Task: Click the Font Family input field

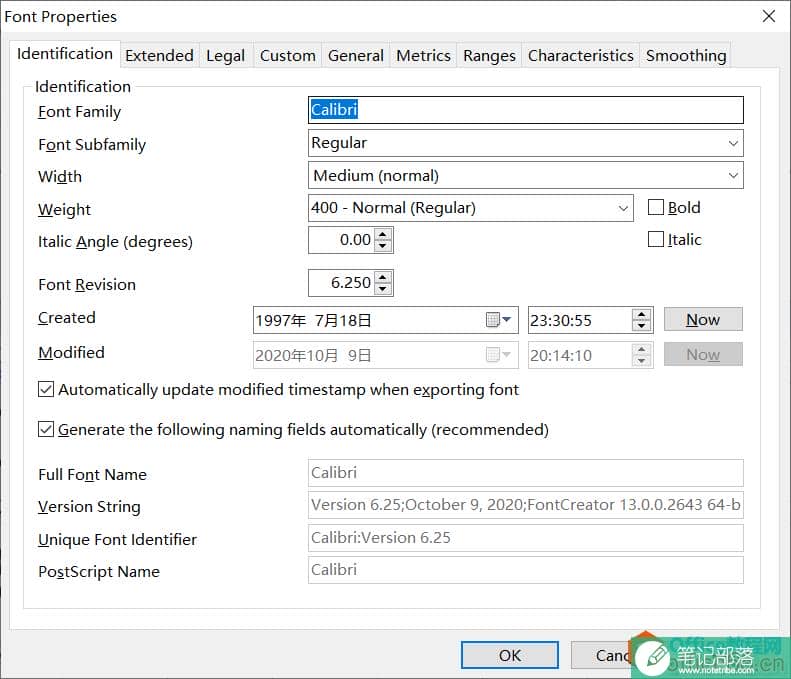Action: [526, 110]
